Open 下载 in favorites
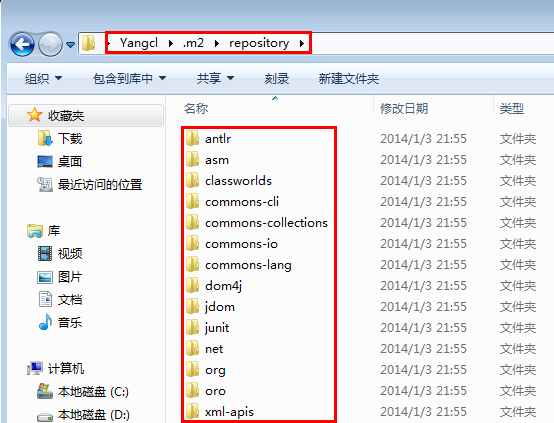554x423 pixels. 70,139
